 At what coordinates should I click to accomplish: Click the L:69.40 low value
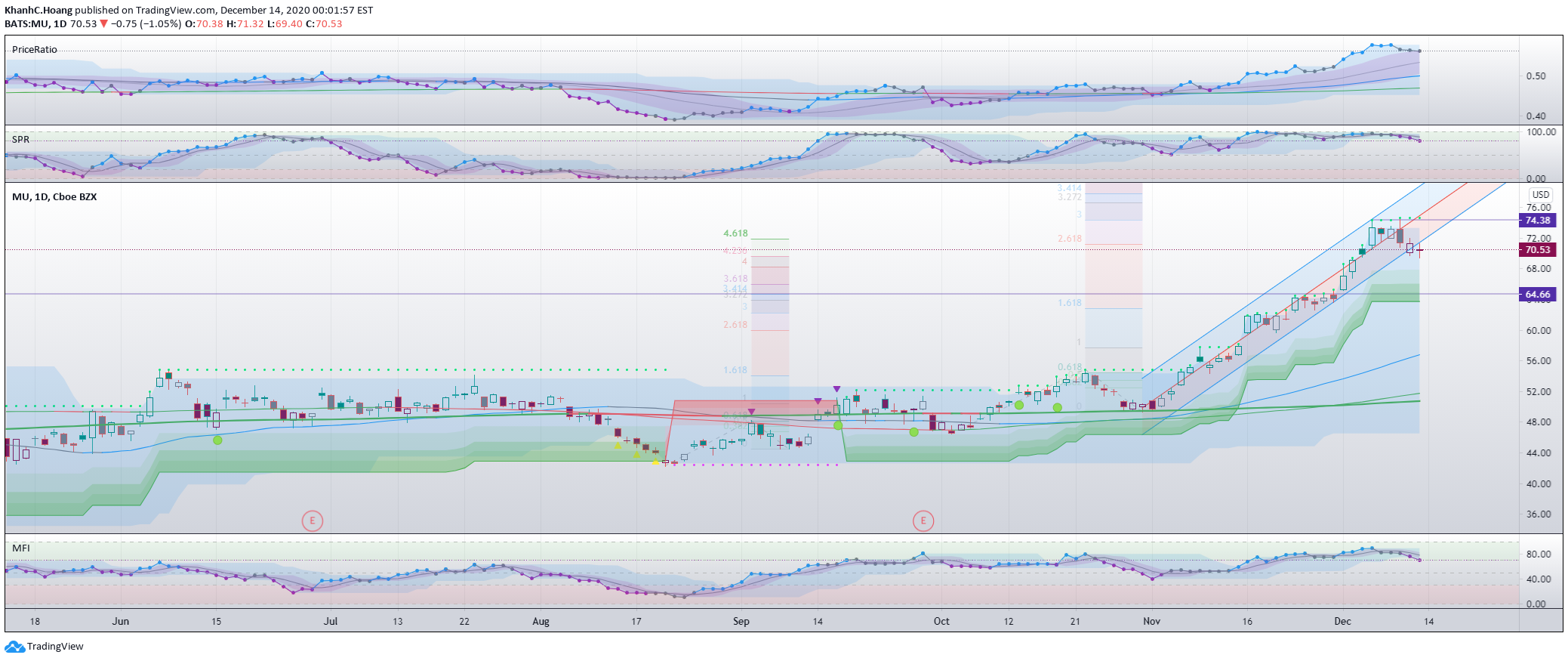point(285,23)
